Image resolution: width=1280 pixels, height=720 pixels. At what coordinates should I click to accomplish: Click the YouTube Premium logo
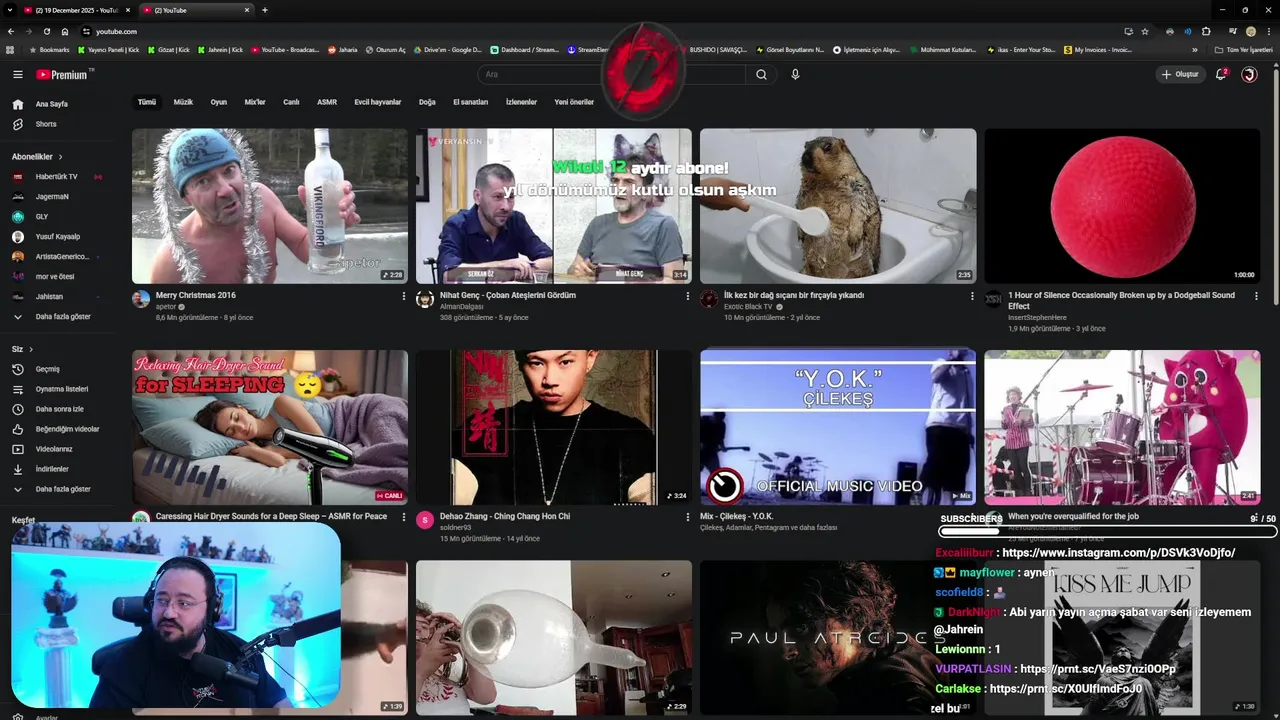click(x=64, y=74)
